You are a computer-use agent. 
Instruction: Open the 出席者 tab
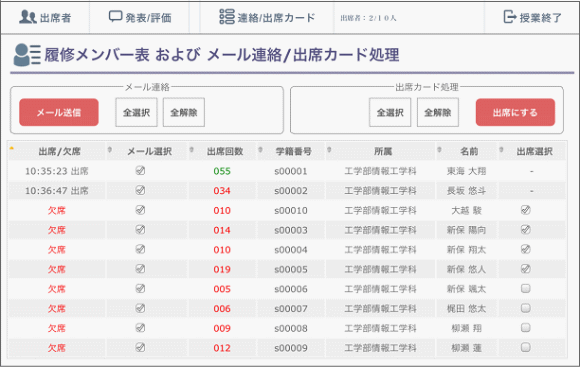point(45,17)
